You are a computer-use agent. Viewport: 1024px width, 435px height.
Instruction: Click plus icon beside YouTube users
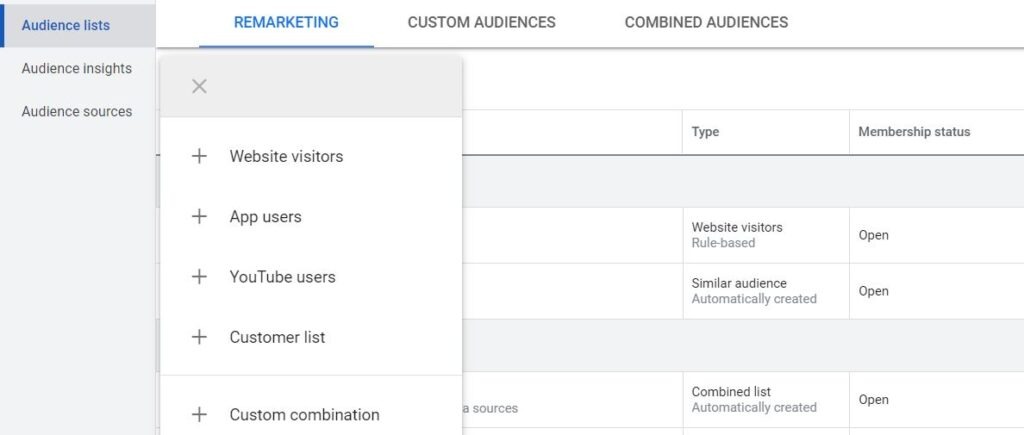[199, 277]
